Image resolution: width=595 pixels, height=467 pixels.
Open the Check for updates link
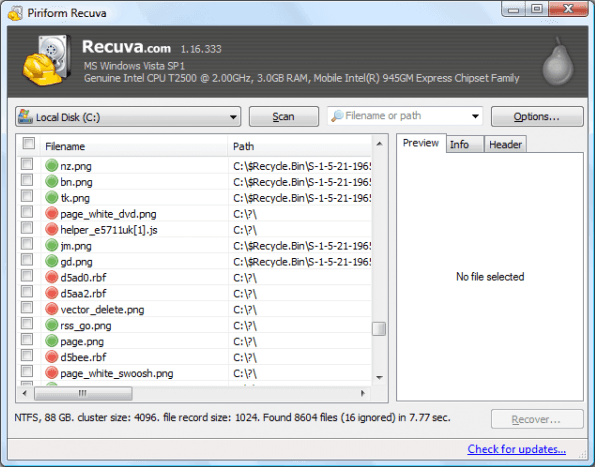click(516, 449)
